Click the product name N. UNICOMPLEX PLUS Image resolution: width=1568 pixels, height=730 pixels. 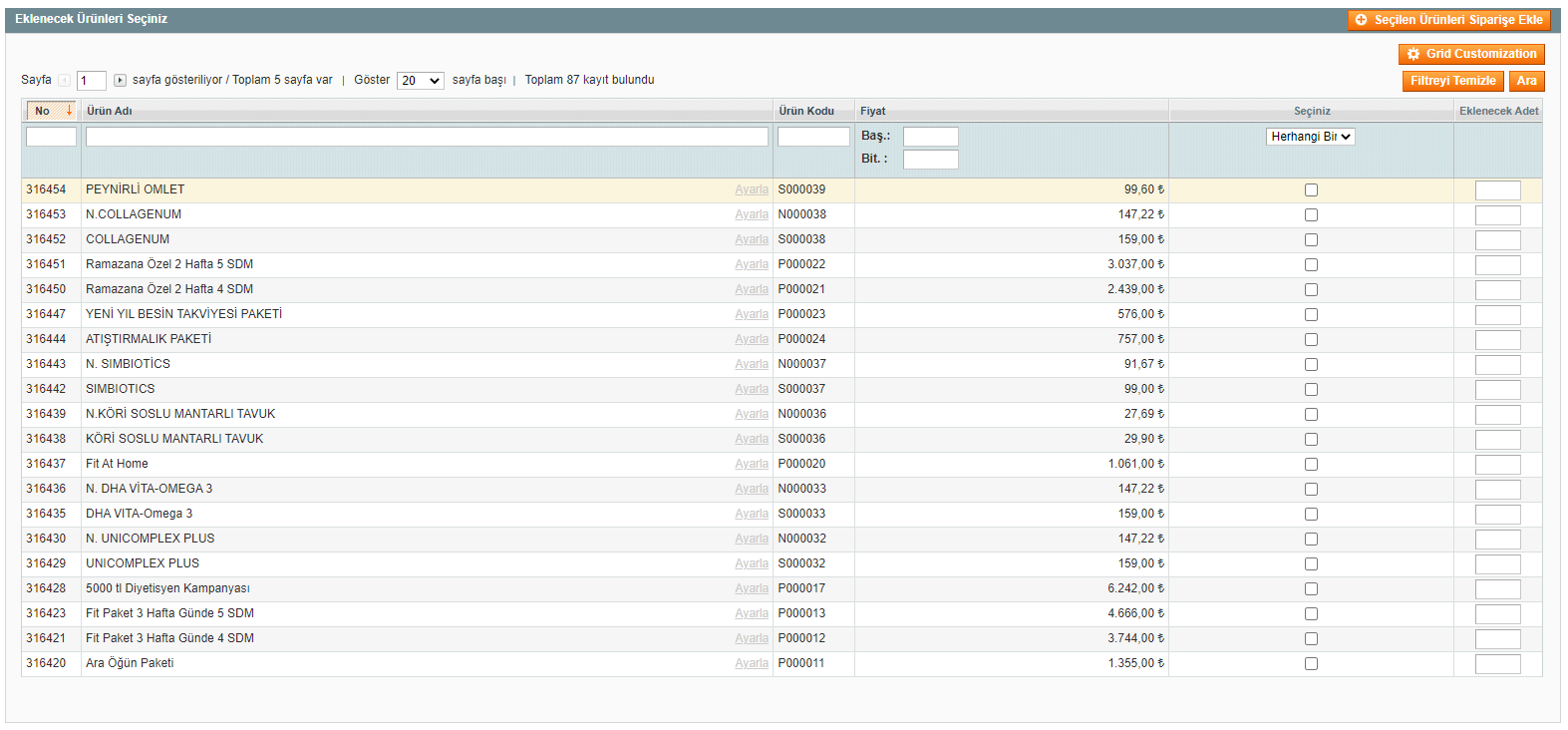[150, 539]
